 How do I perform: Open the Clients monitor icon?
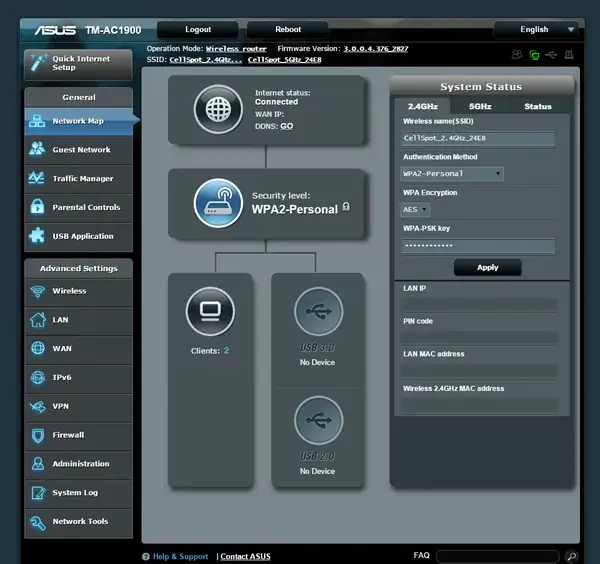[x=211, y=311]
